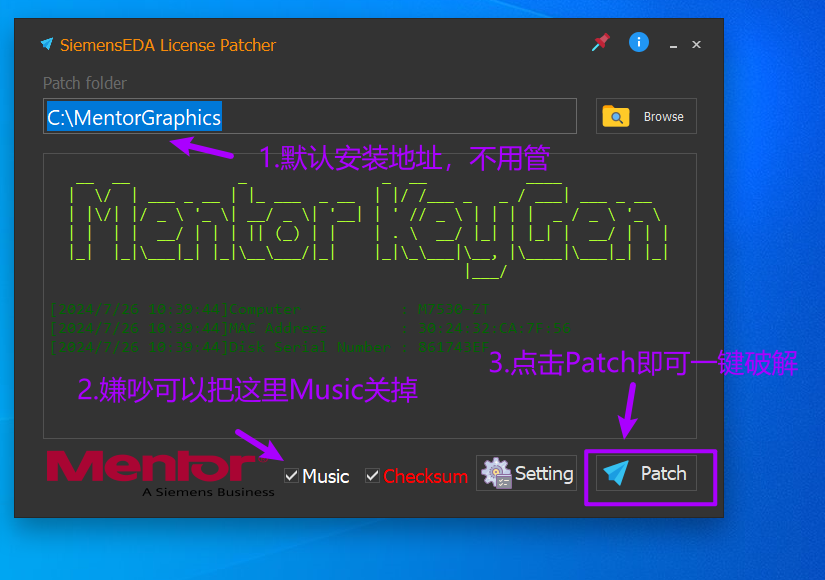825x580 pixels.
Task: Click the SiemensEDA License Patcher title text
Action: (168, 45)
